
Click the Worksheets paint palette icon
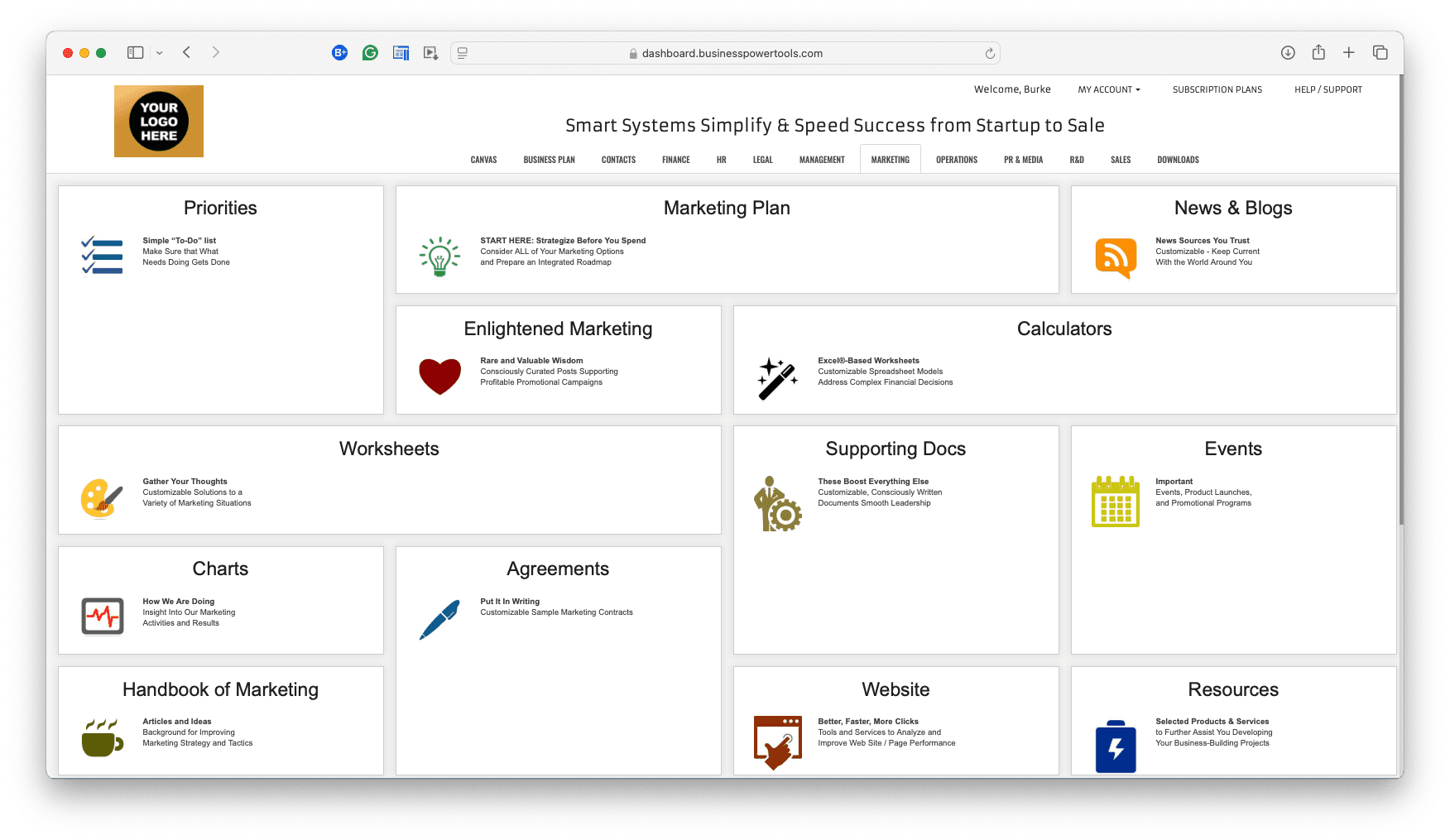(102, 498)
